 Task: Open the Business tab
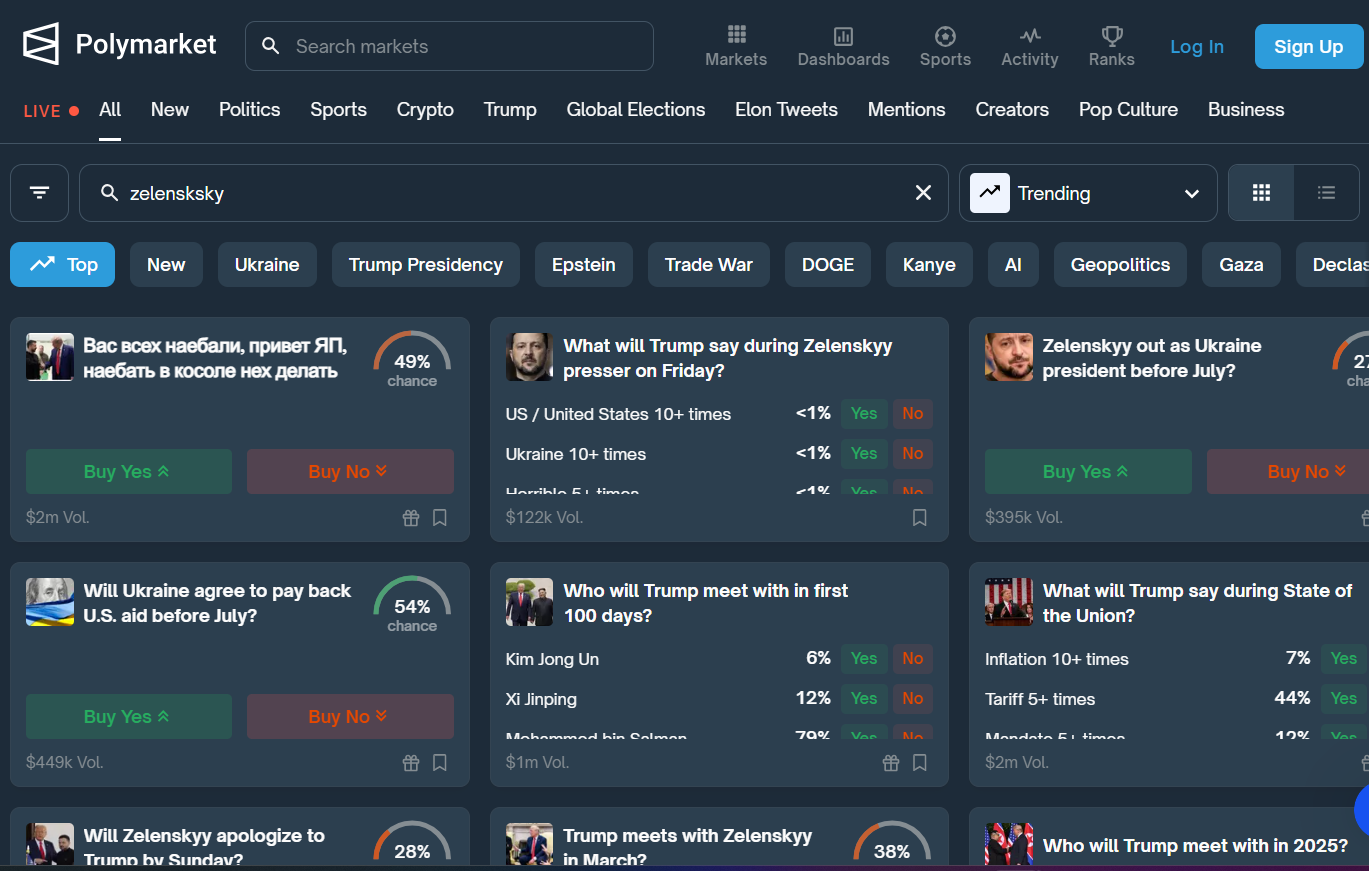tap(1246, 110)
